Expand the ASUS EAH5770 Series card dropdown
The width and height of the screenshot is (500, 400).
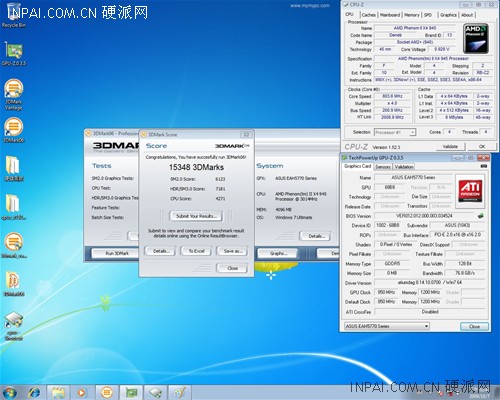(x=387, y=326)
